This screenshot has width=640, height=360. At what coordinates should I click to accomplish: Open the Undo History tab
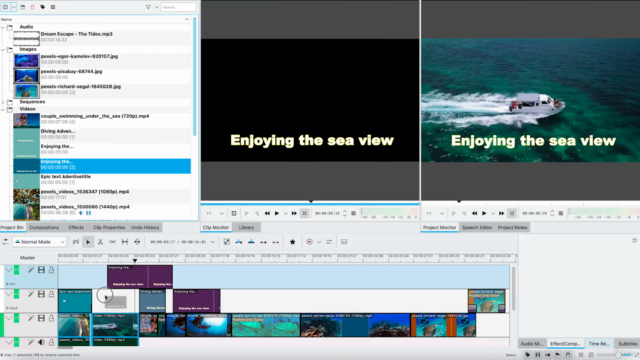tap(145, 227)
